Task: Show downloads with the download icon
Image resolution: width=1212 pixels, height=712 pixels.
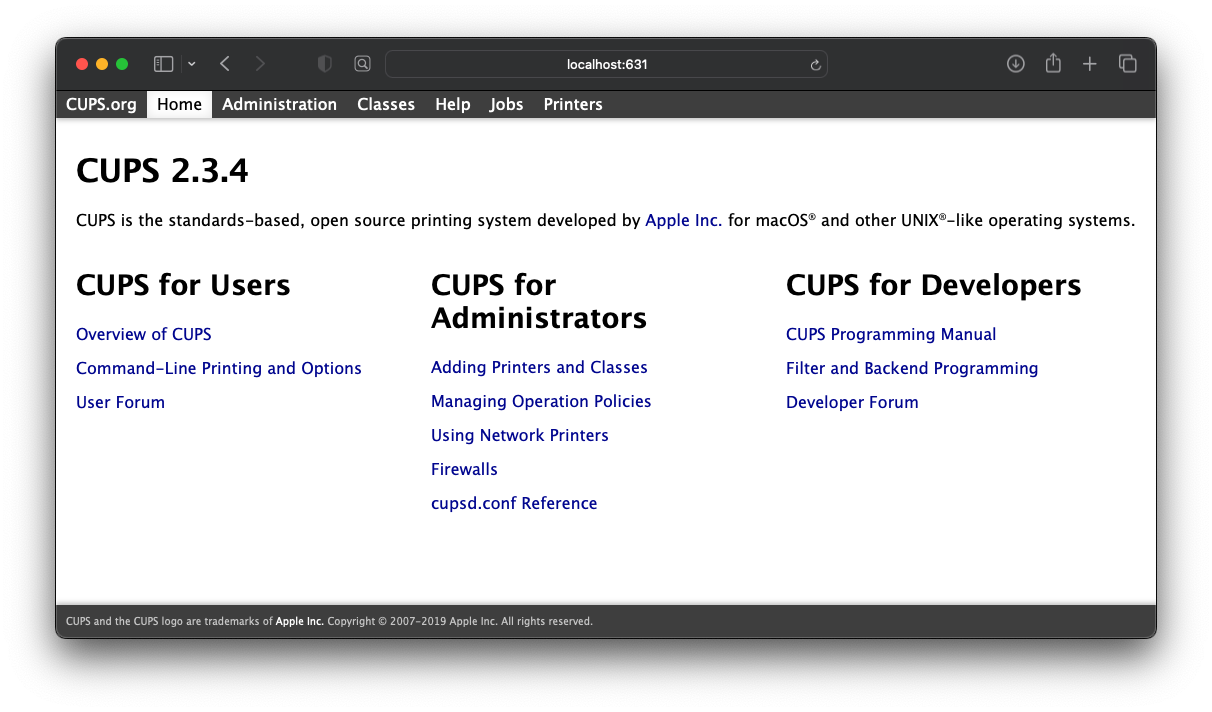Action: (1015, 64)
